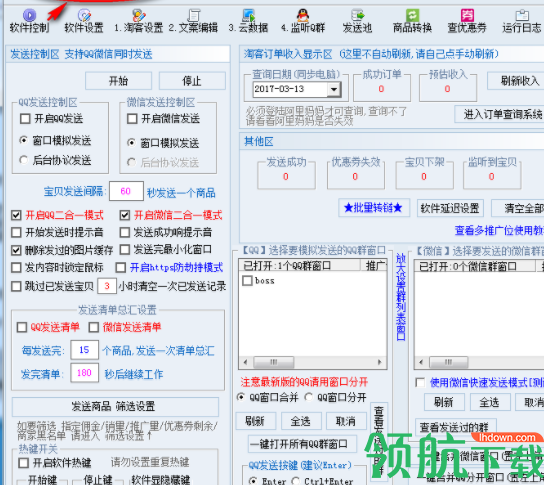Open the 查优惠券 toolbar icon

[467, 21]
